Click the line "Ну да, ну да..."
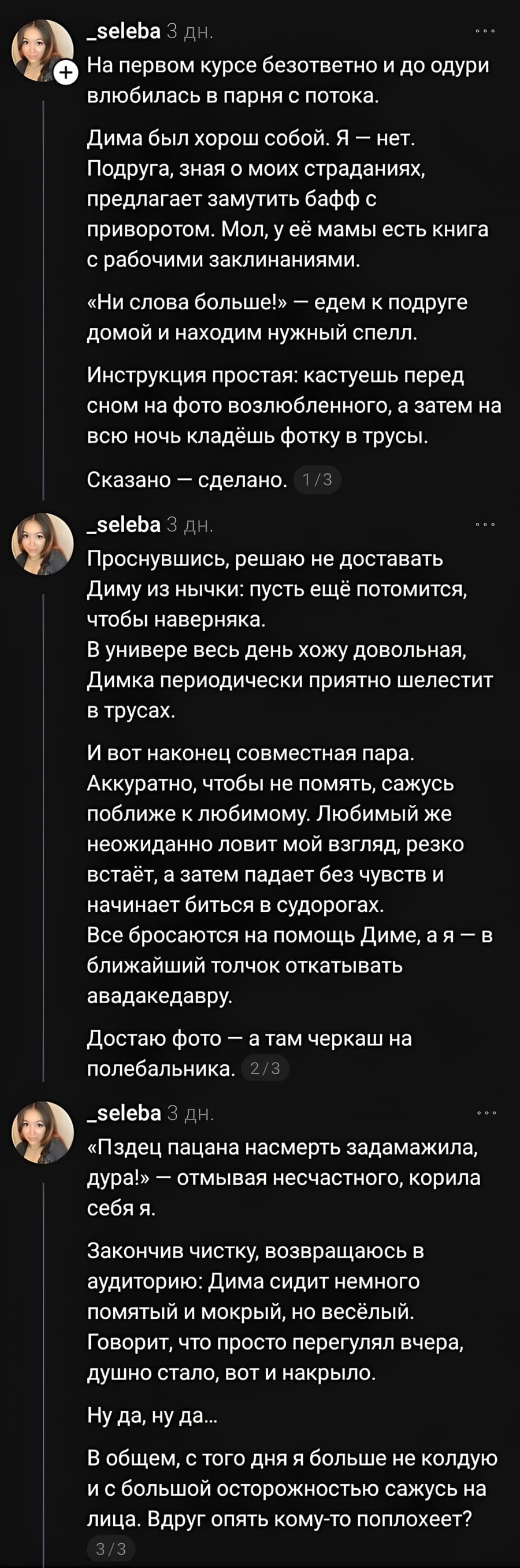Viewport: 520px width, 1568px height. (153, 1416)
